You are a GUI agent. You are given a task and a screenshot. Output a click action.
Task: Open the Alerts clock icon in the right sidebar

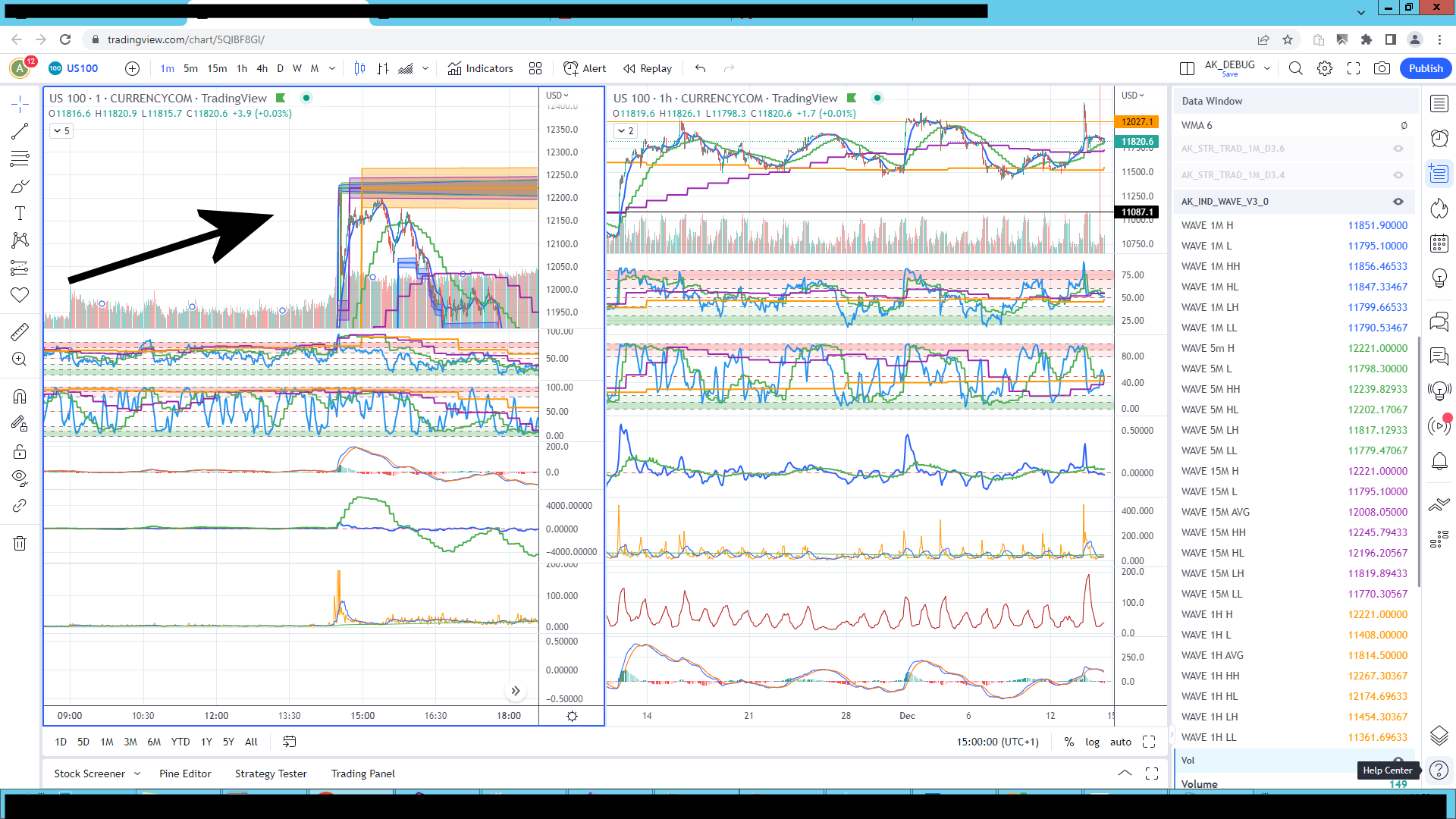(x=1439, y=138)
